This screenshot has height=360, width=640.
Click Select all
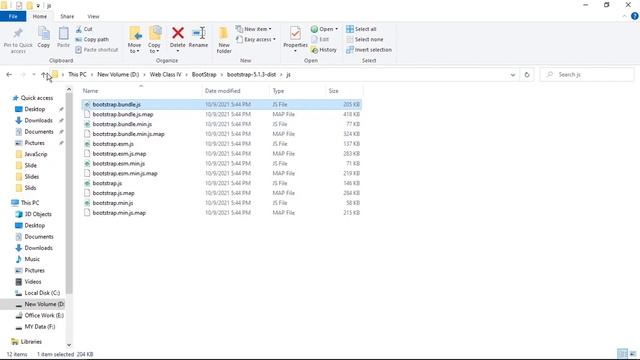[x=361, y=29]
